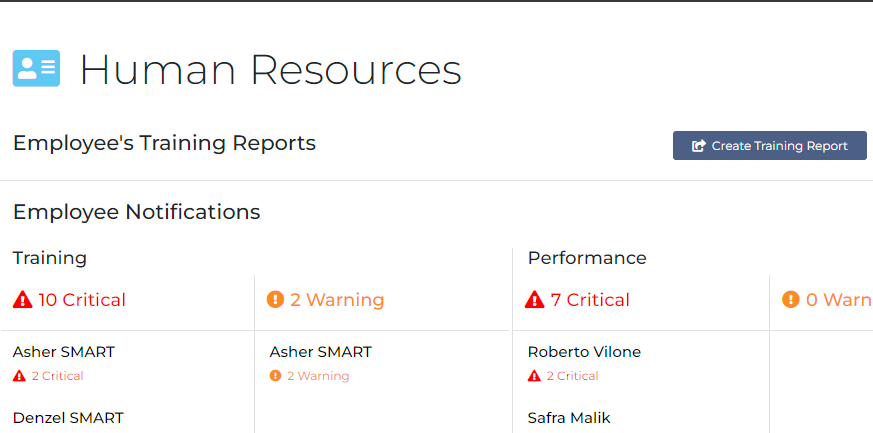This screenshot has height=433, width=873.
Task: Open Denzel SMART training notification
Action: coord(68,418)
